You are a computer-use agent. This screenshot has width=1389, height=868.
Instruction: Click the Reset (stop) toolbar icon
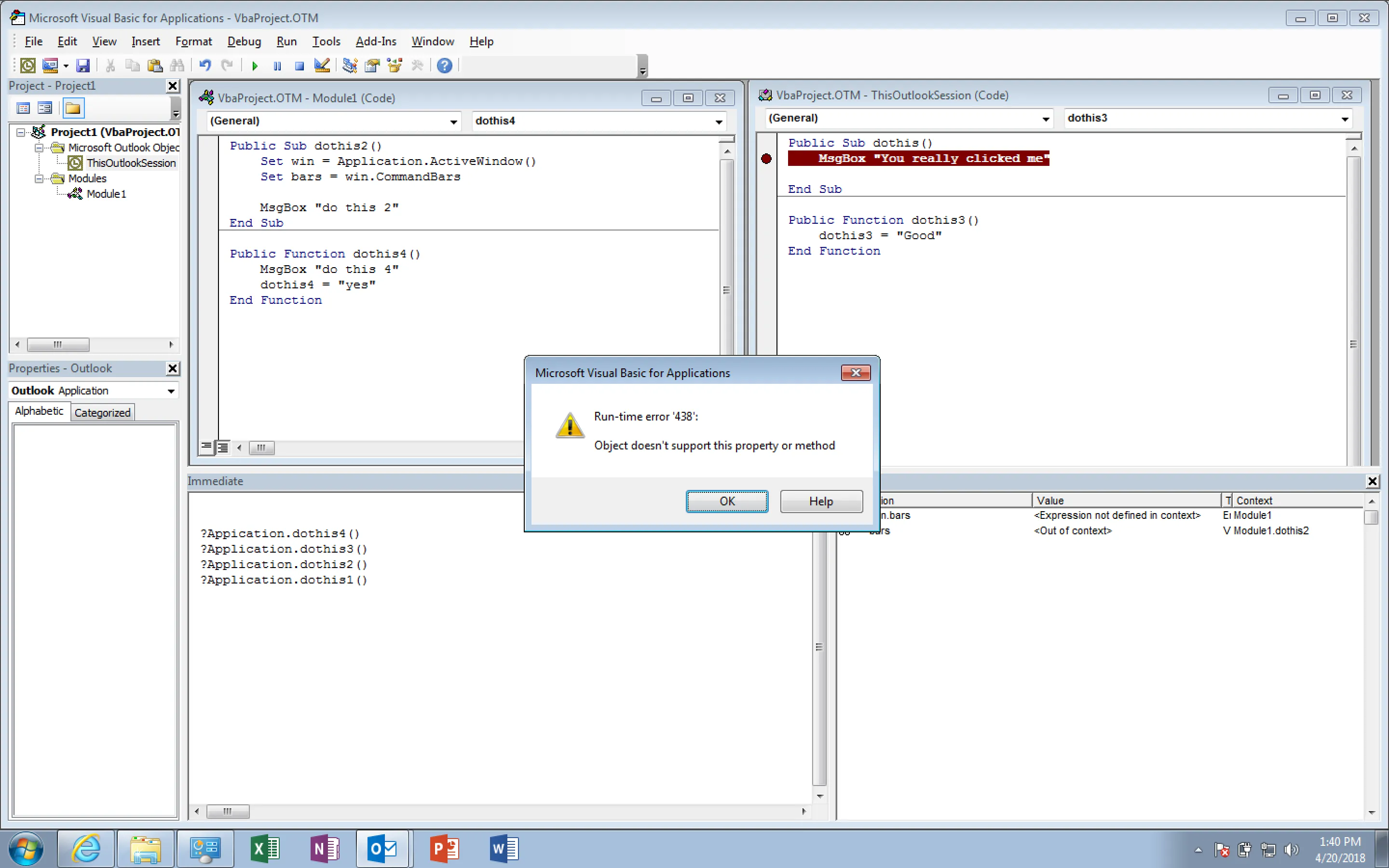click(x=299, y=66)
